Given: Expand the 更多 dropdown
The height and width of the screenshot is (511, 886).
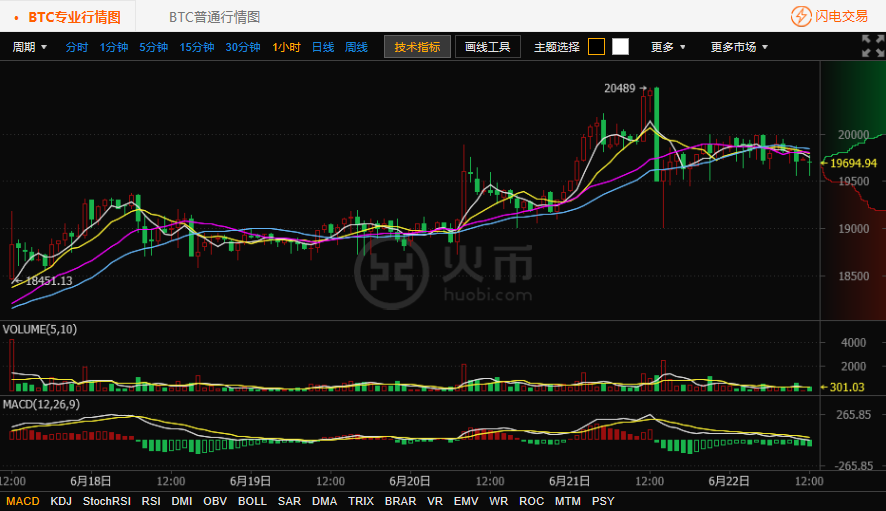Looking at the screenshot, I should pos(668,47).
